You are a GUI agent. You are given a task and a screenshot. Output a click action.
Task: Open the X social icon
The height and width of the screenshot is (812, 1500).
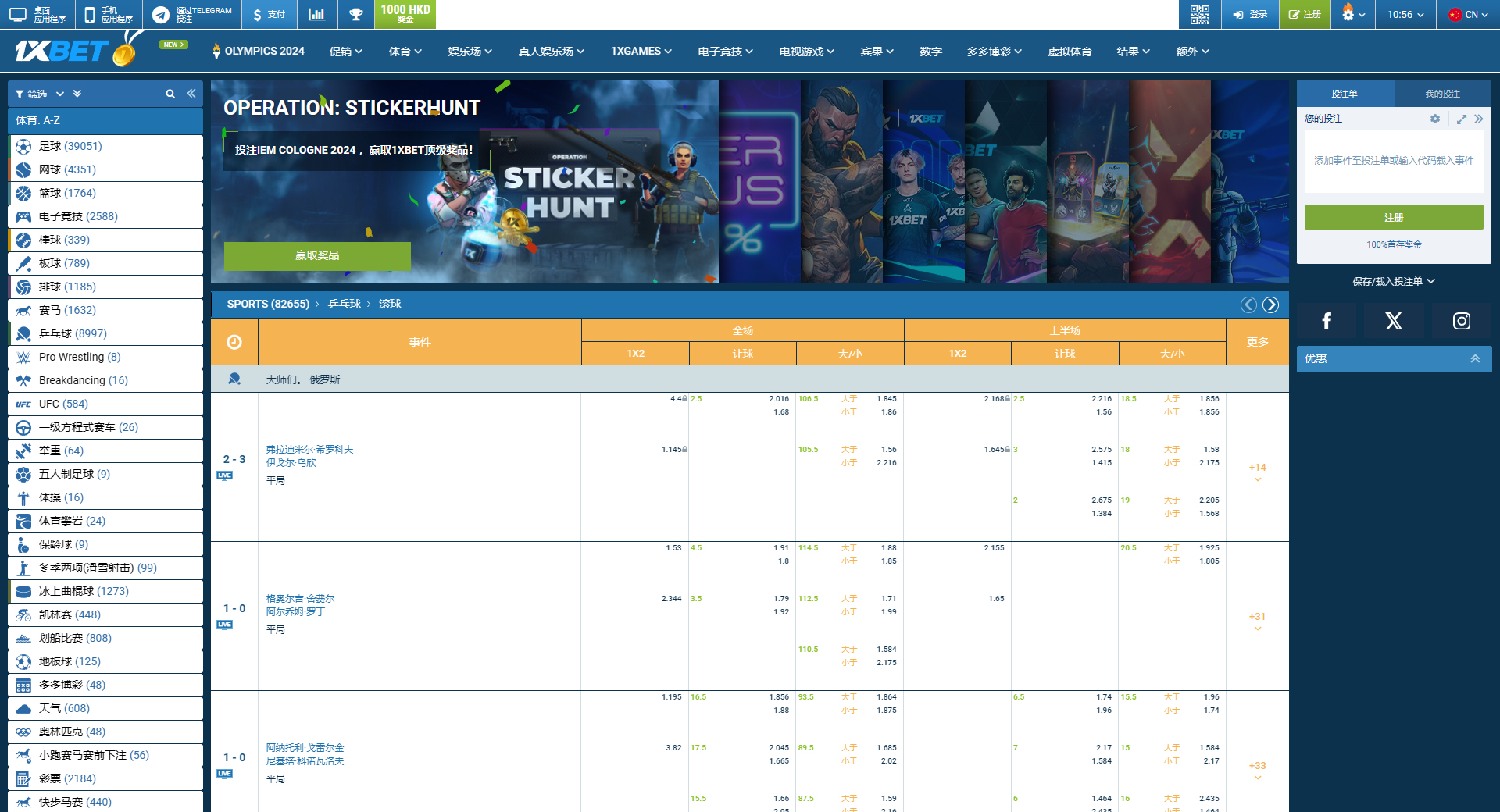(1394, 321)
